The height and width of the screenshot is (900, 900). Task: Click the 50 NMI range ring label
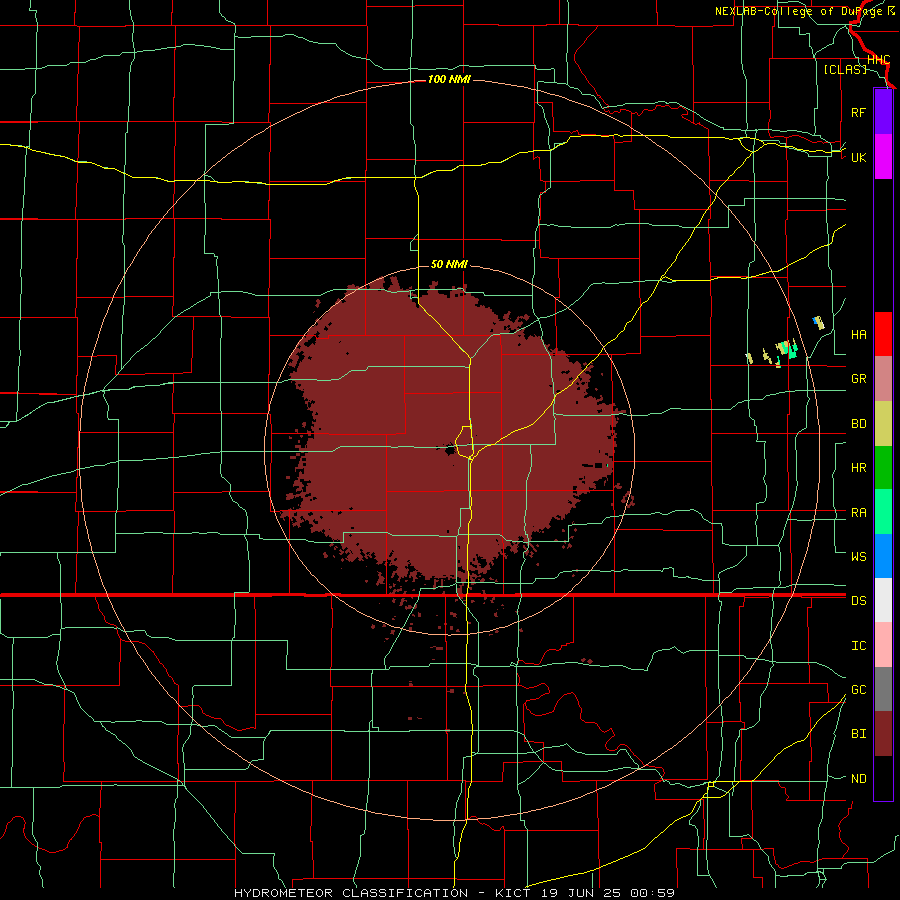(449, 264)
